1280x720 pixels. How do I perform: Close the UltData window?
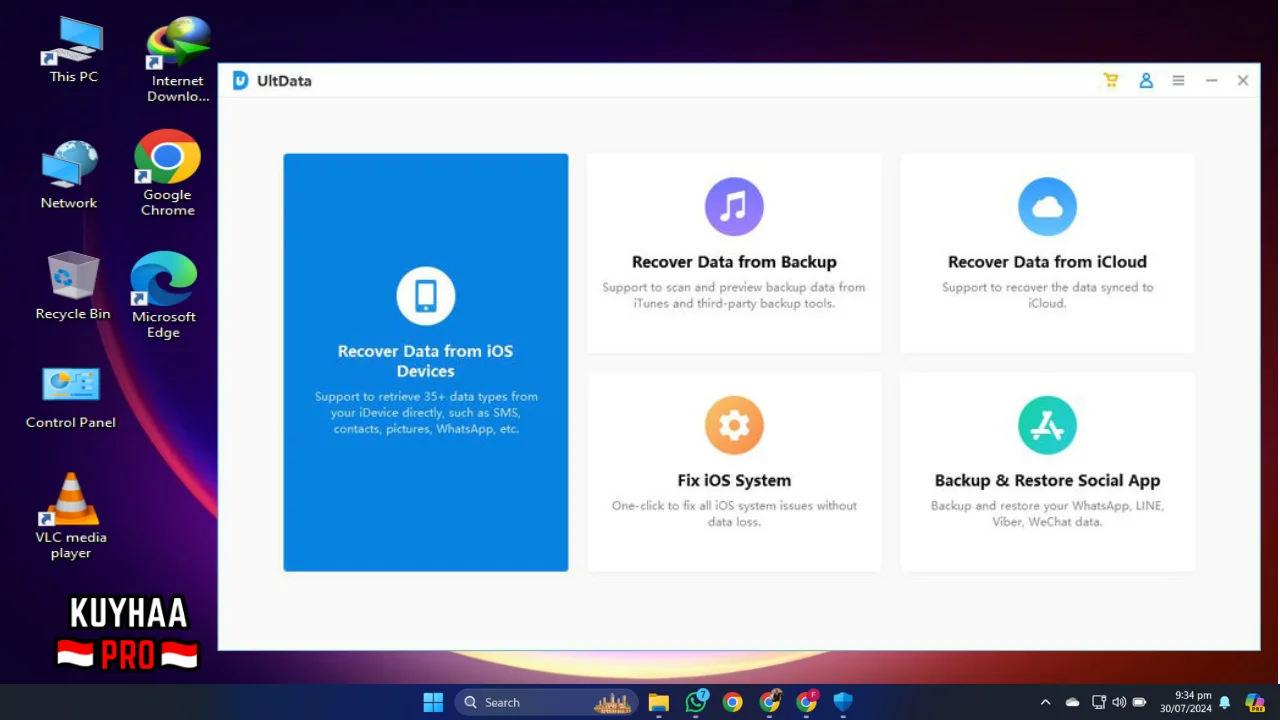pos(1243,80)
